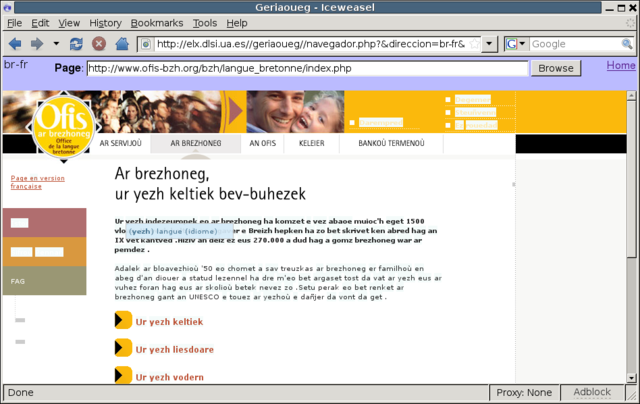Image resolution: width=640 pixels, height=404 pixels.
Task: Reload the current page
Action: click(76, 44)
